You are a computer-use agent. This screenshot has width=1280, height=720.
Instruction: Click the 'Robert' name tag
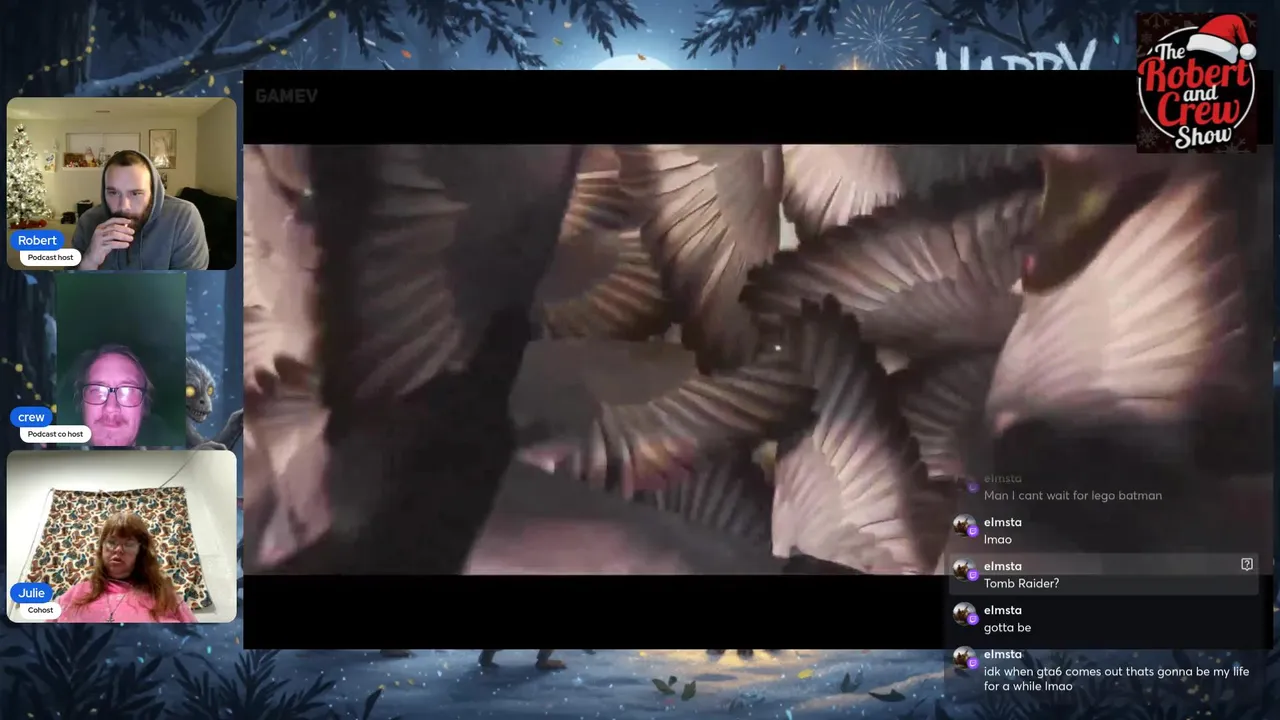pos(37,240)
